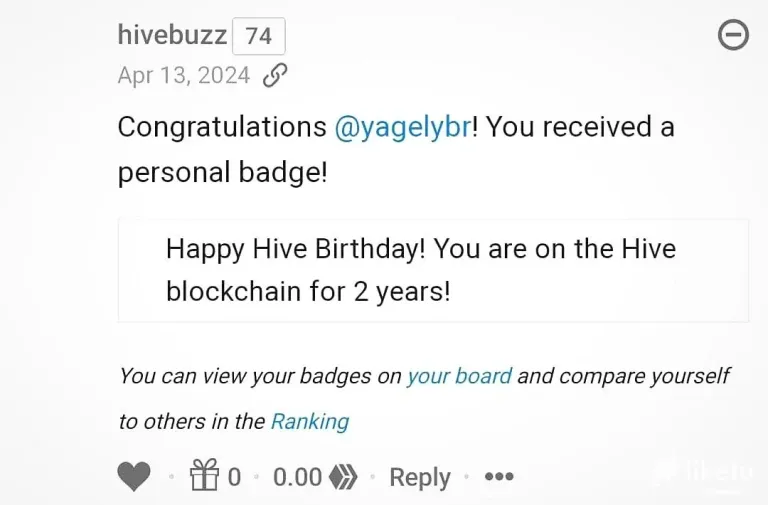Screen dimensions: 768x505
Task: Click the reputation badge showing 74
Action: tap(259, 36)
